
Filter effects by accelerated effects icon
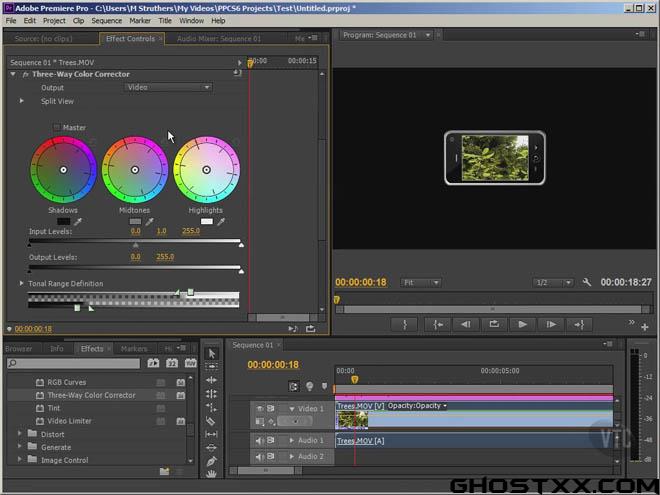[153, 363]
